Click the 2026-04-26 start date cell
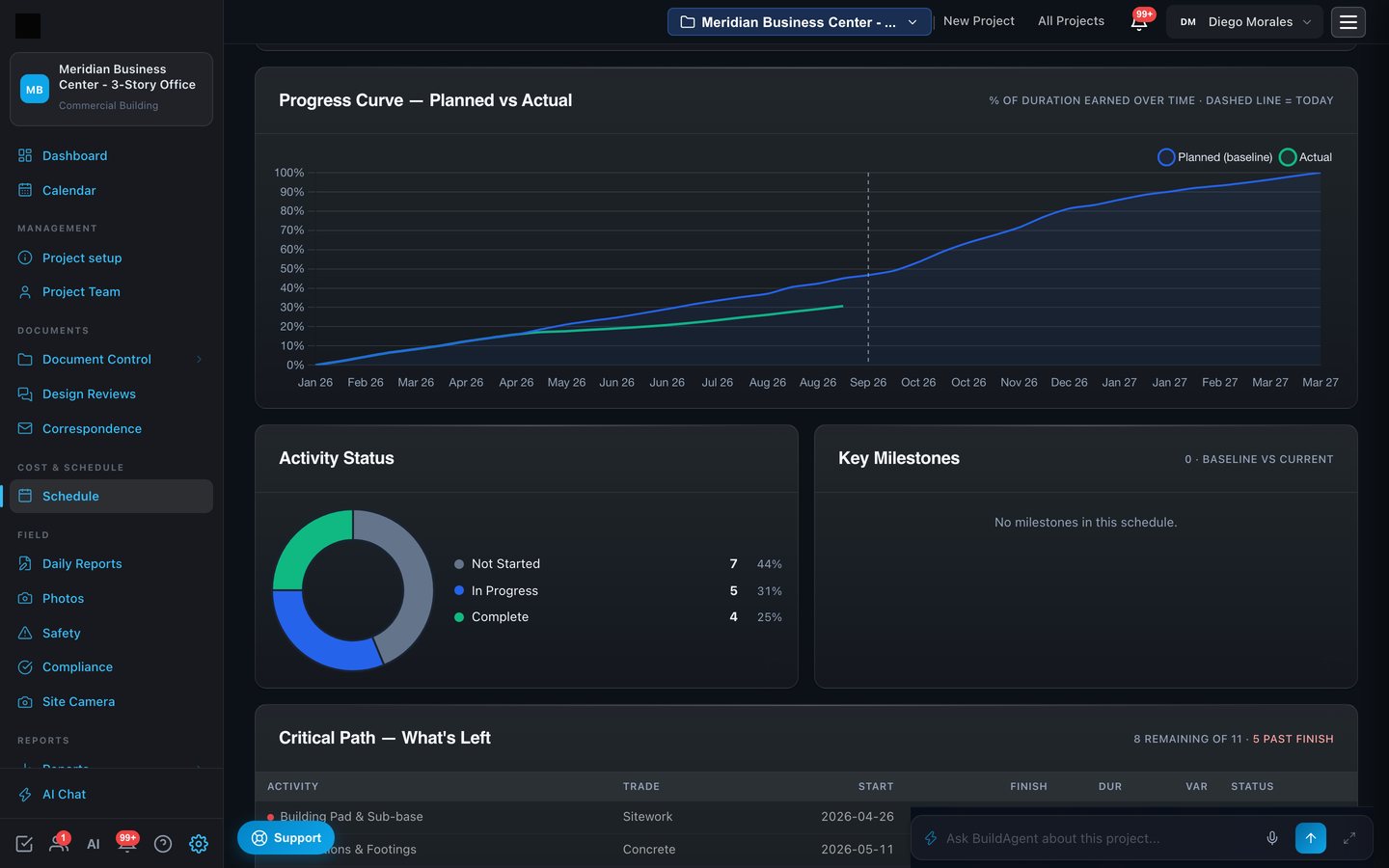This screenshot has width=1389, height=868. [857, 817]
